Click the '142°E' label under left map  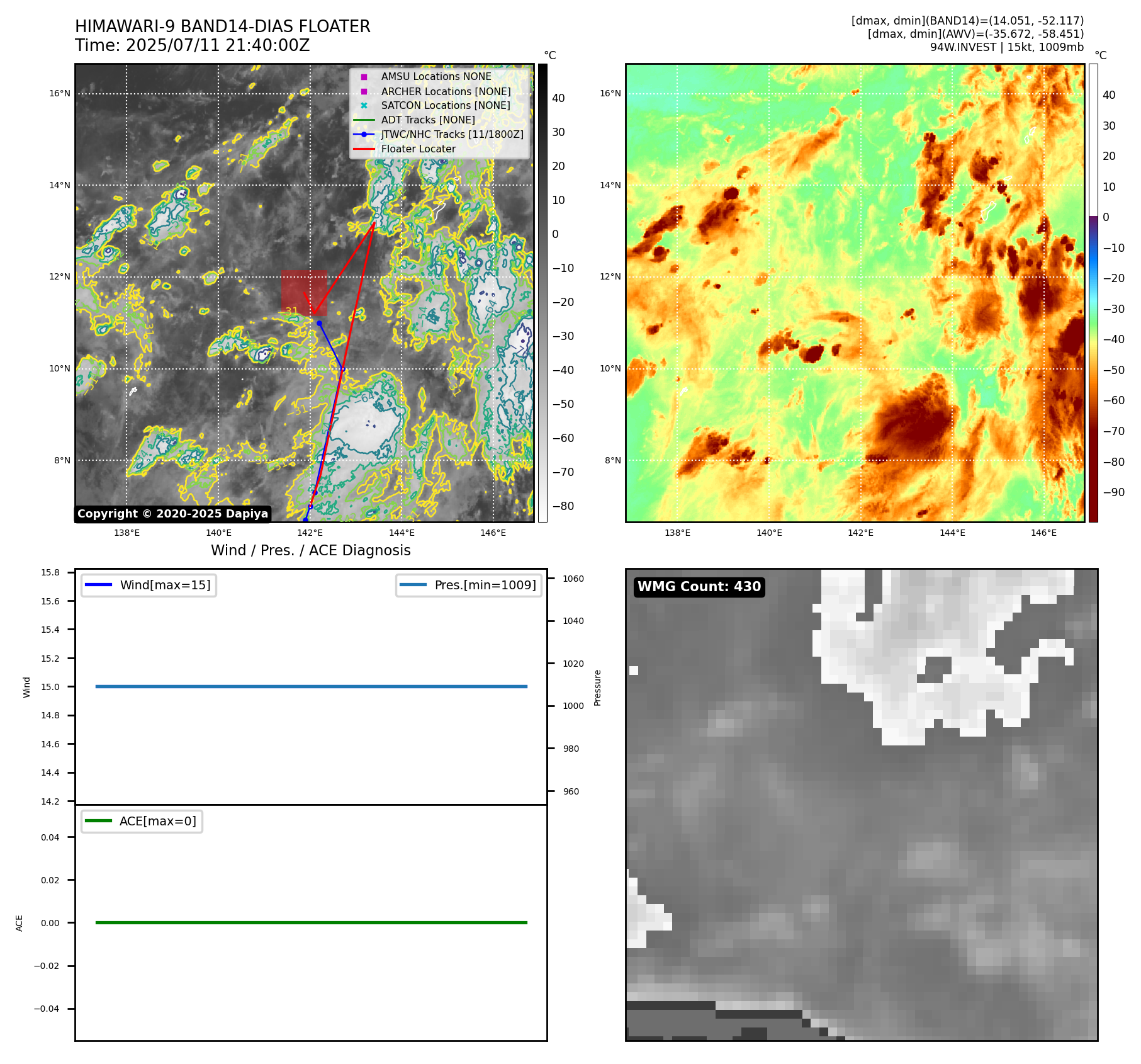310,533
